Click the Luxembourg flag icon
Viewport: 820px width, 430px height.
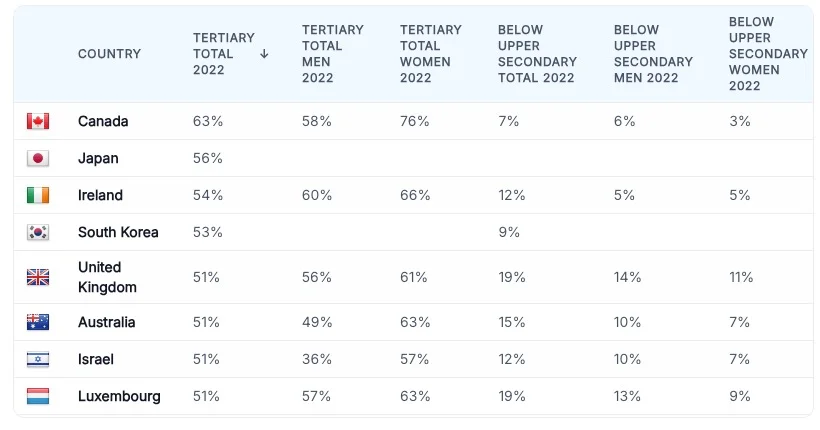point(38,396)
